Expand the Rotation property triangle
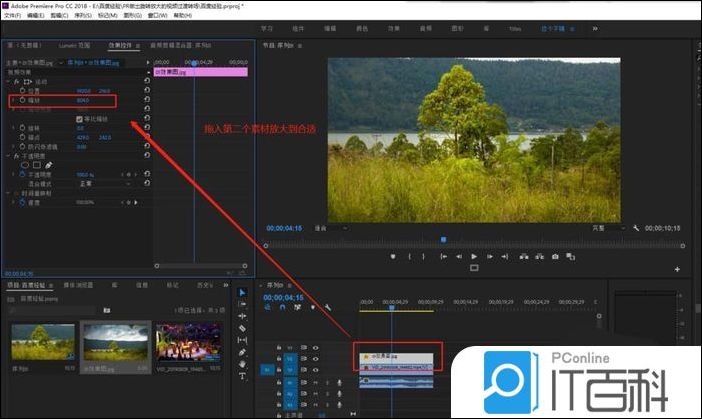Screen dimensions: 702x419 tap(13, 128)
